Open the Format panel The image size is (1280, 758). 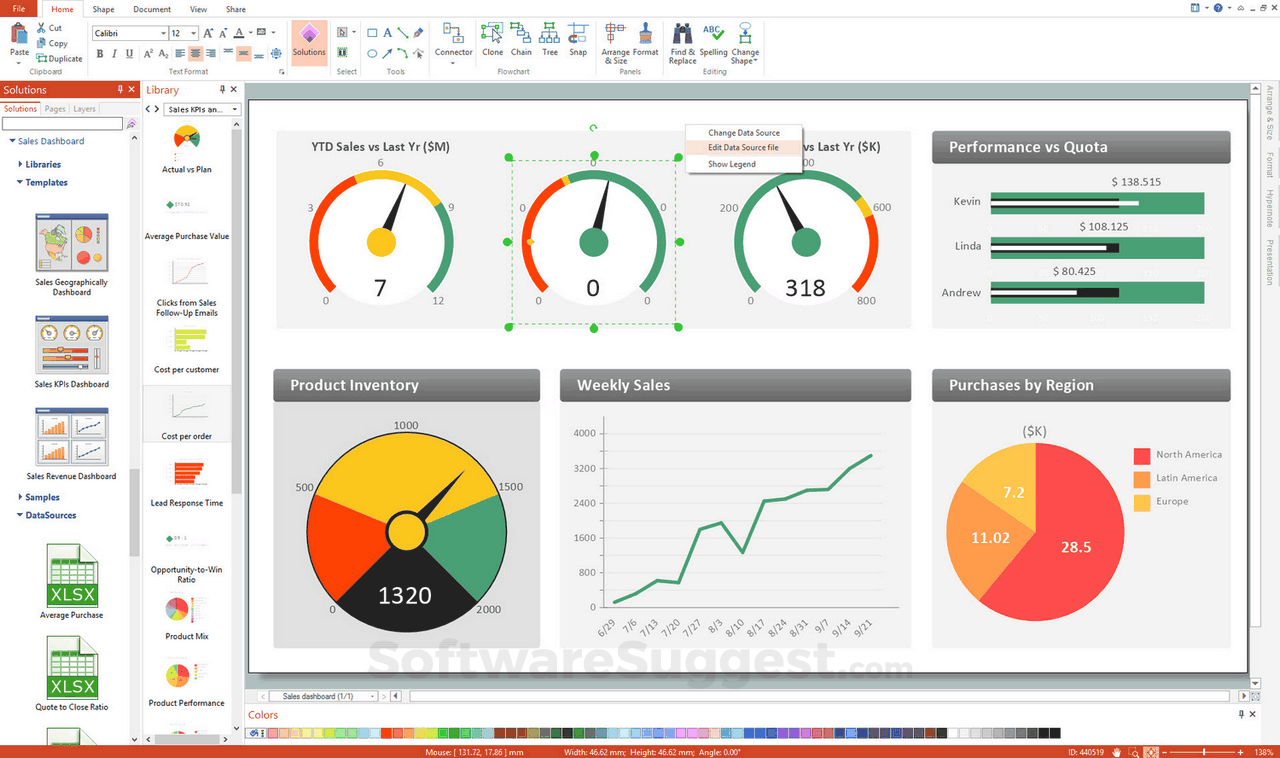click(x=645, y=41)
